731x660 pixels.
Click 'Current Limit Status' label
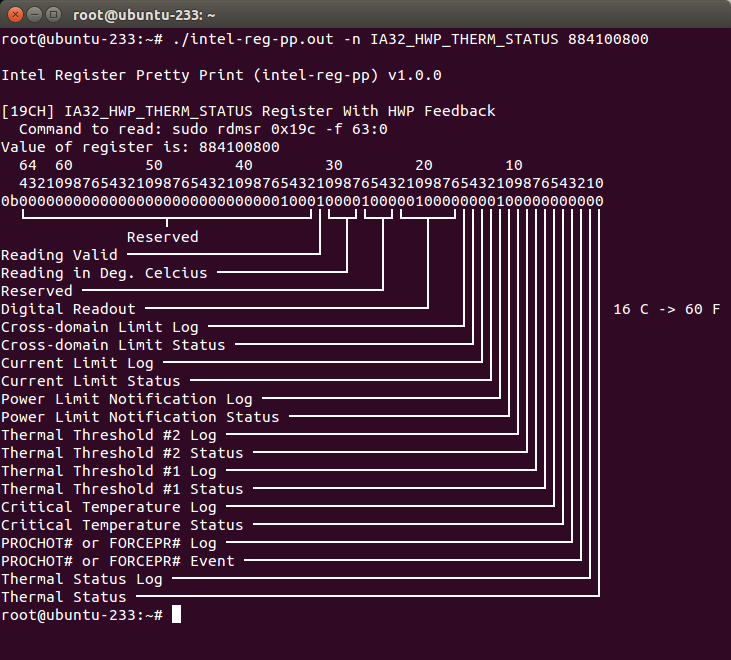pos(91,381)
